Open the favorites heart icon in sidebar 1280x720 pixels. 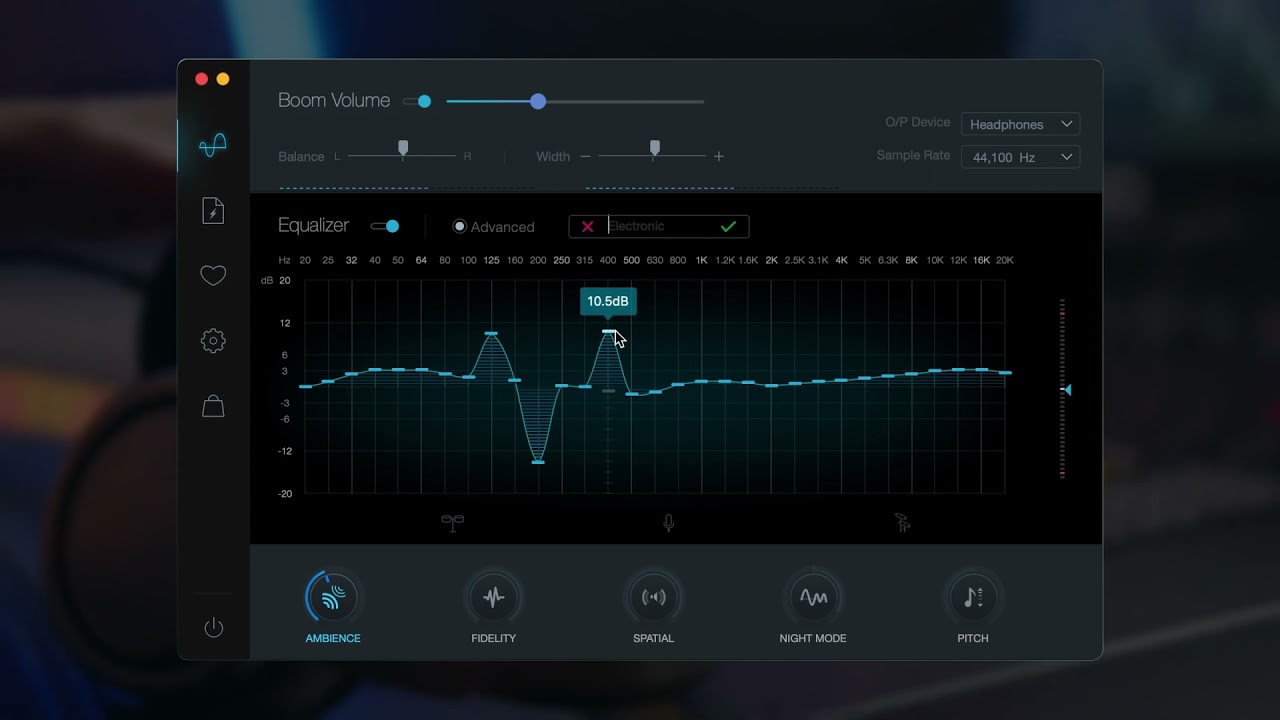tap(213, 276)
